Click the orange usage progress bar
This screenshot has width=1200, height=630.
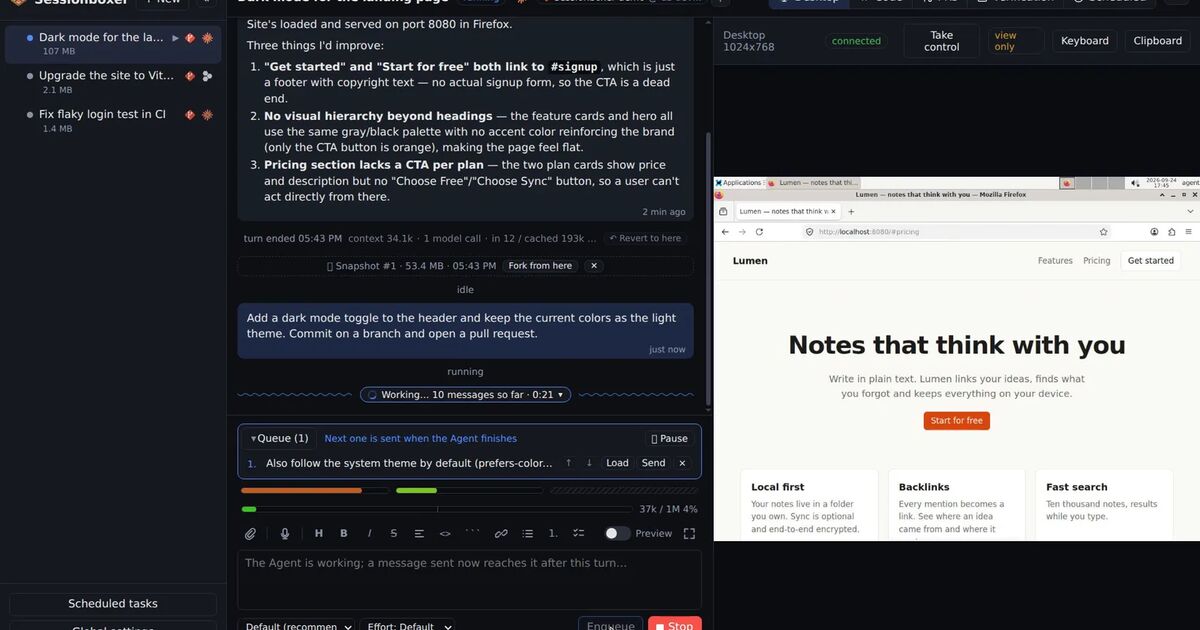315,490
